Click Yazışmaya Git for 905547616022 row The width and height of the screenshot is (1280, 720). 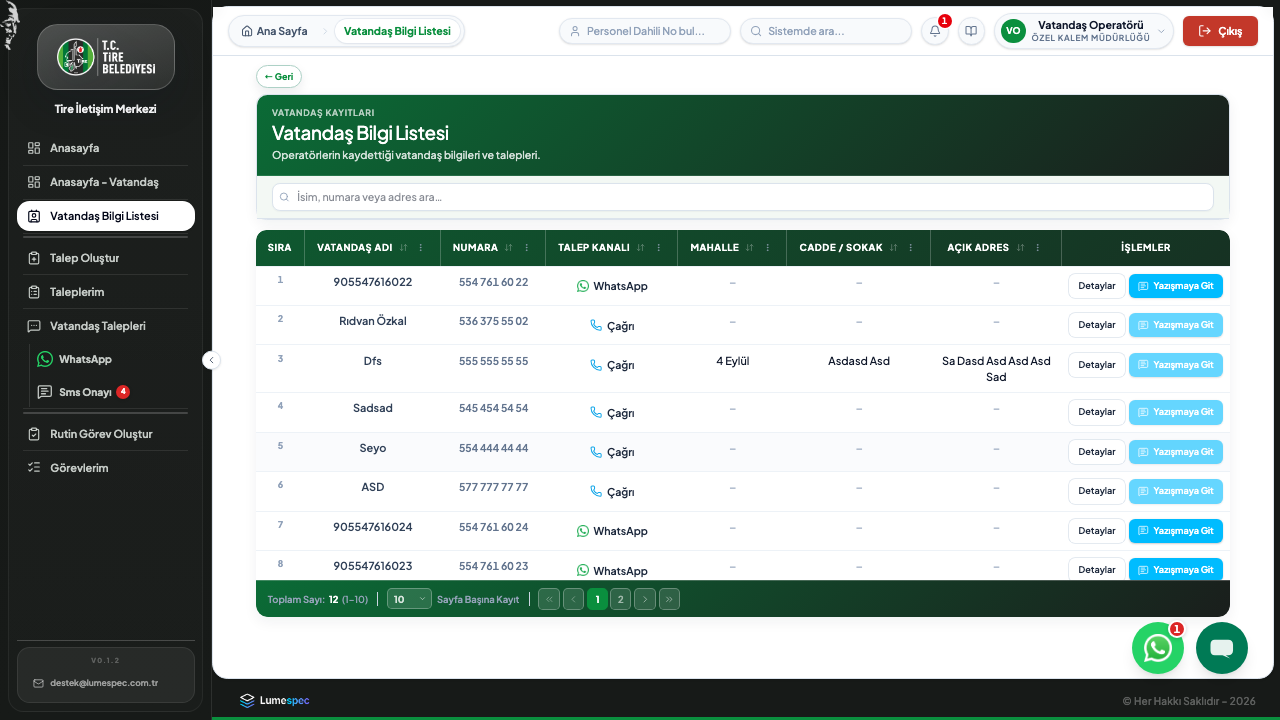click(x=1176, y=286)
